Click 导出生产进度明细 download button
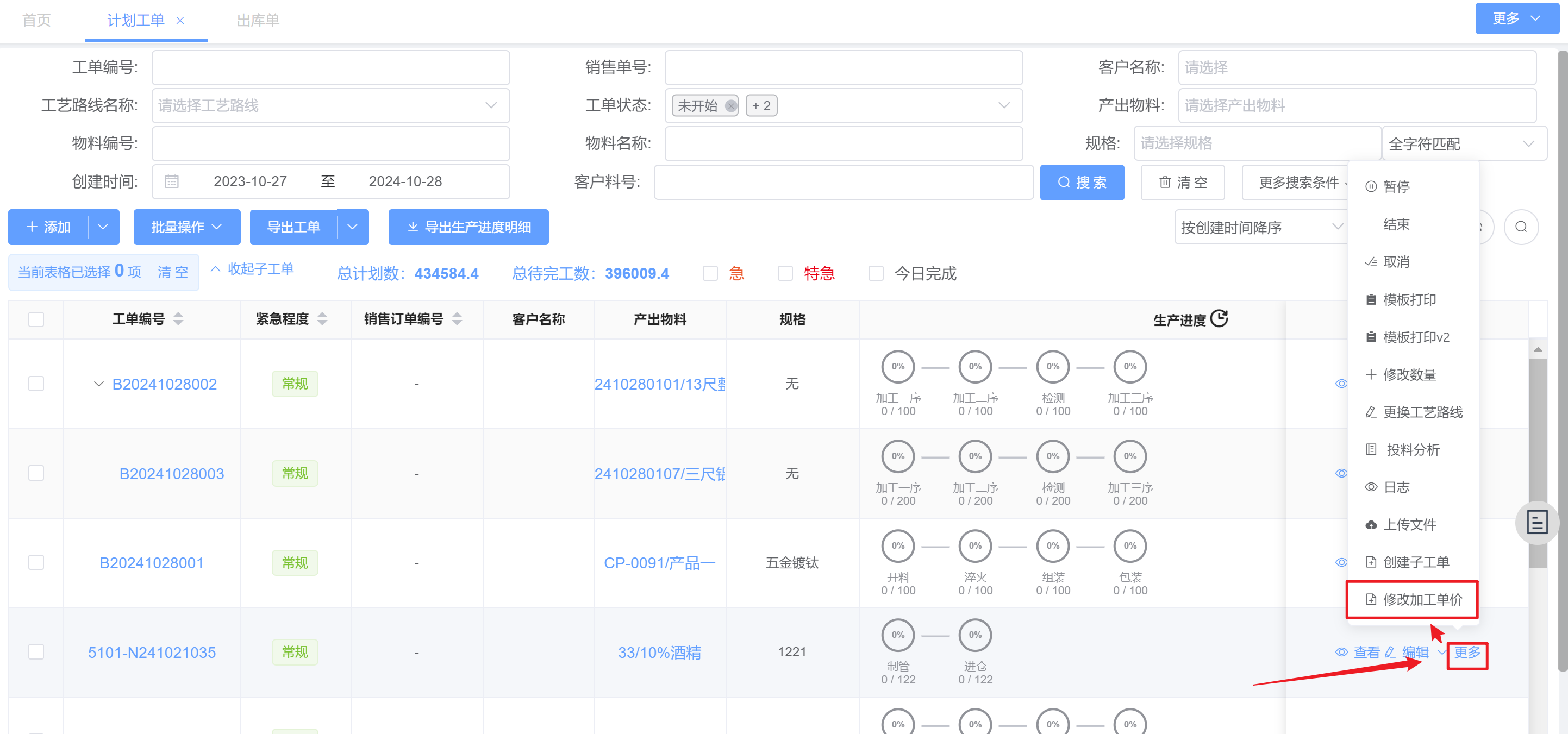This screenshot has height=734, width=1568. tap(468, 227)
